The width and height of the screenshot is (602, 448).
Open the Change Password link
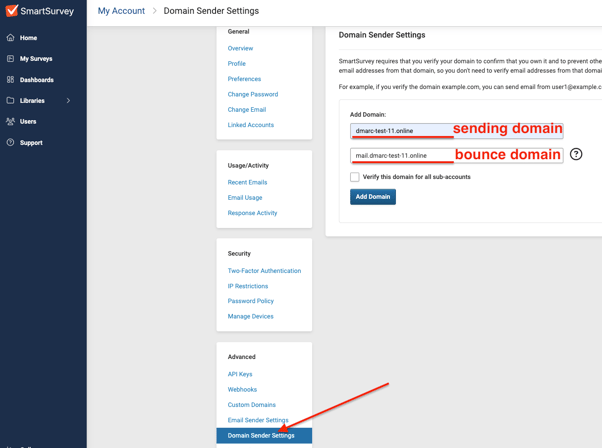coord(253,94)
